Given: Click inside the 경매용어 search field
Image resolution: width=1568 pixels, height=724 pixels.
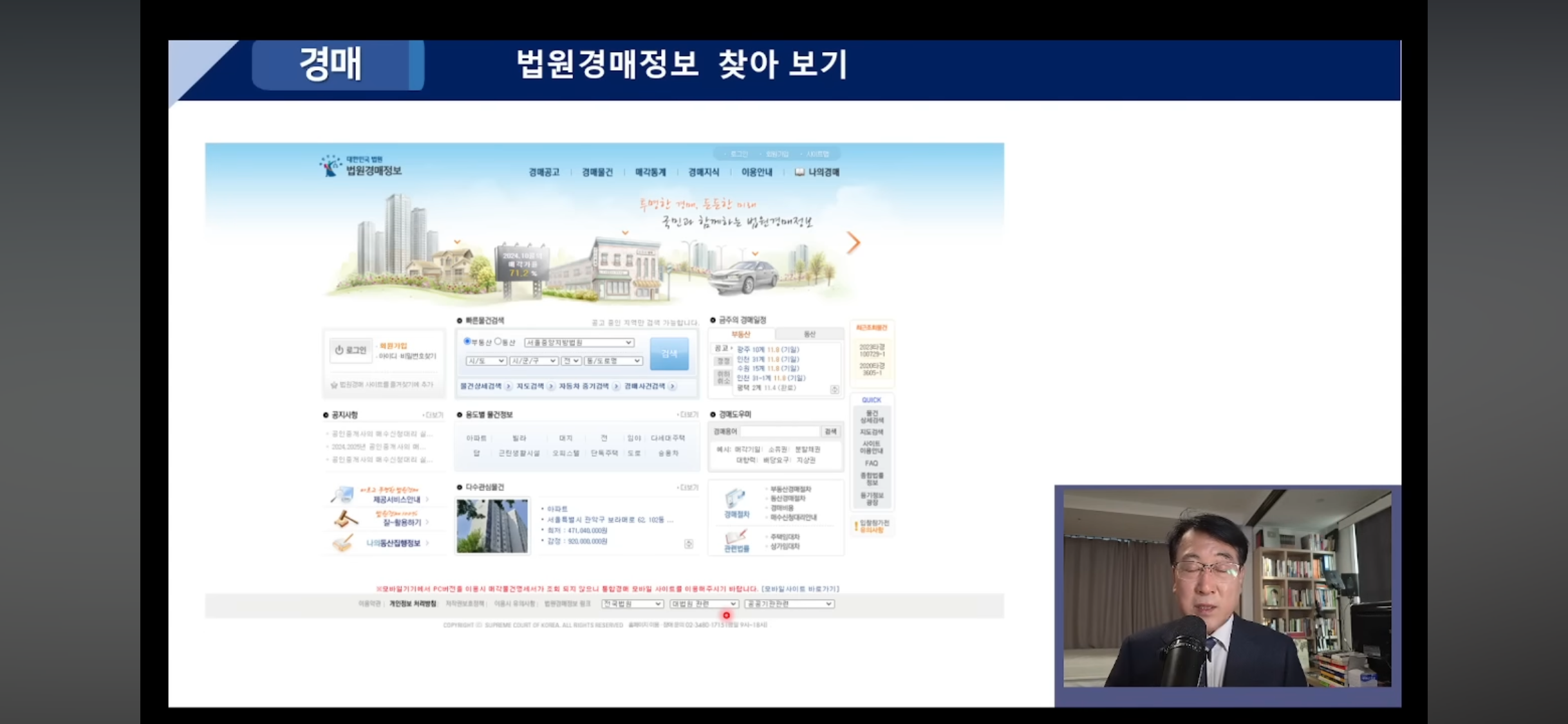Looking at the screenshot, I should (x=779, y=431).
